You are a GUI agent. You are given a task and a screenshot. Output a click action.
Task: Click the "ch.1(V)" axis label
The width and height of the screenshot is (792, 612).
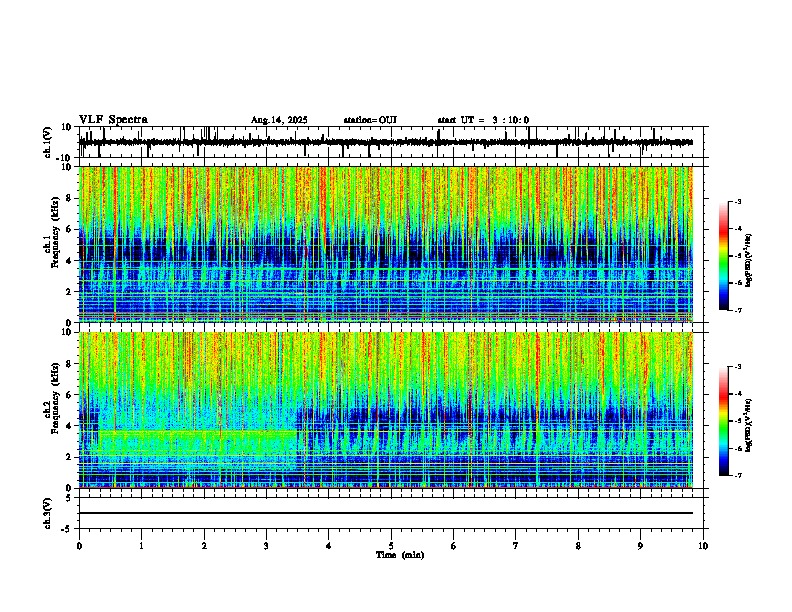tap(48, 142)
